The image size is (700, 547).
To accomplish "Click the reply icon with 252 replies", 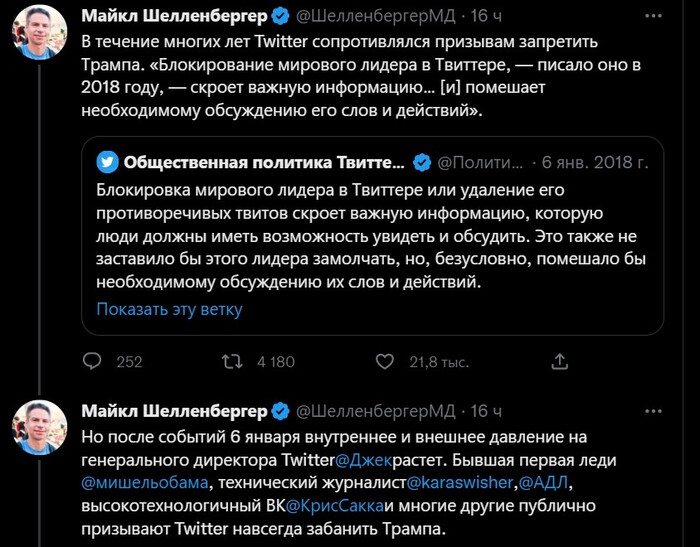I will [92, 361].
